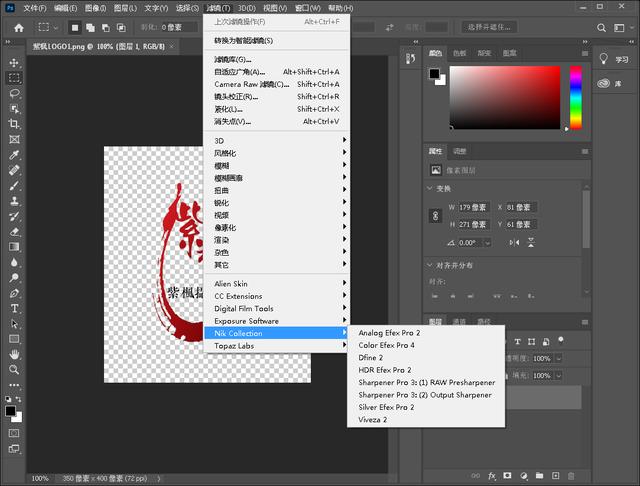Expand the 3D filter submenu

(277, 140)
